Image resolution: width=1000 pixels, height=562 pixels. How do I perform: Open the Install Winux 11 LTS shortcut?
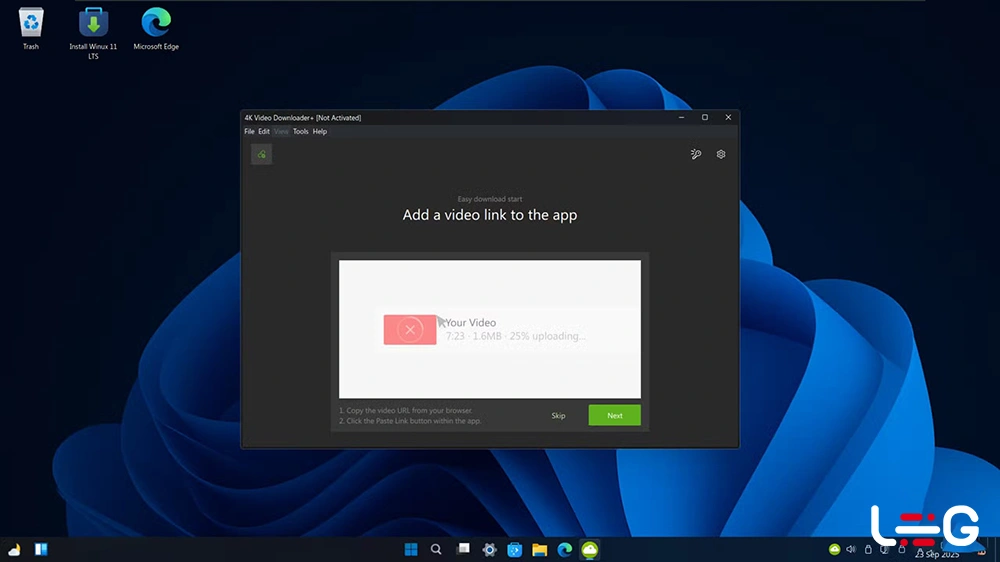pos(92,29)
